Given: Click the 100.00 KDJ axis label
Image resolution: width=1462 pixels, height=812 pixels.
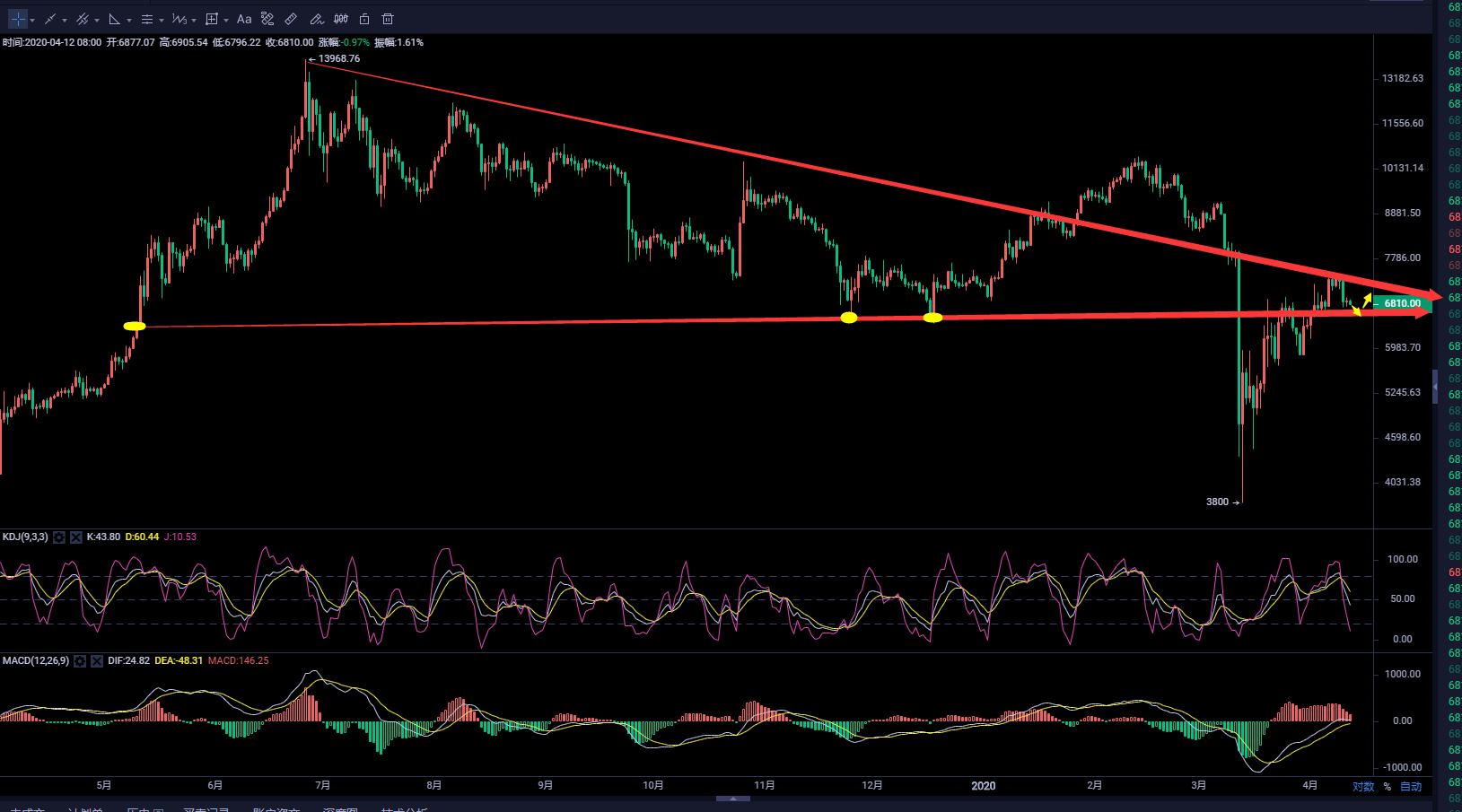Looking at the screenshot, I should [x=1403, y=560].
